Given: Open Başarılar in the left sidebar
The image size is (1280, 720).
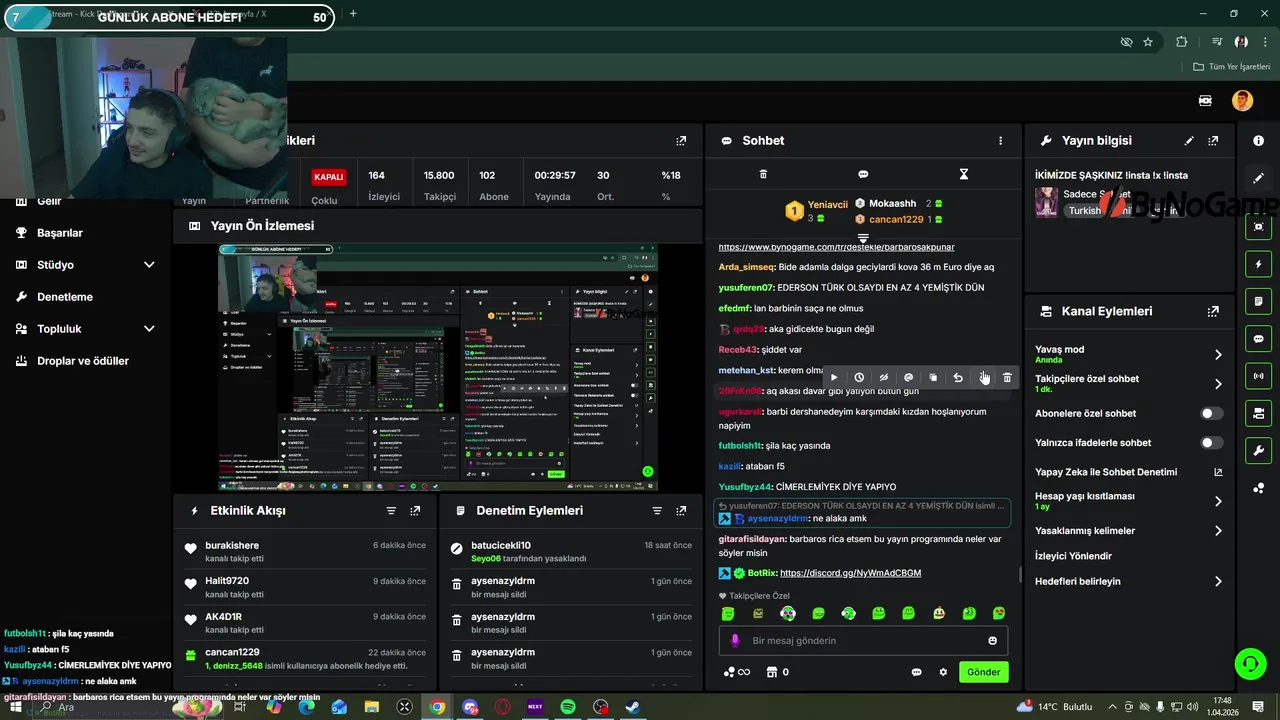Looking at the screenshot, I should 60,233.
